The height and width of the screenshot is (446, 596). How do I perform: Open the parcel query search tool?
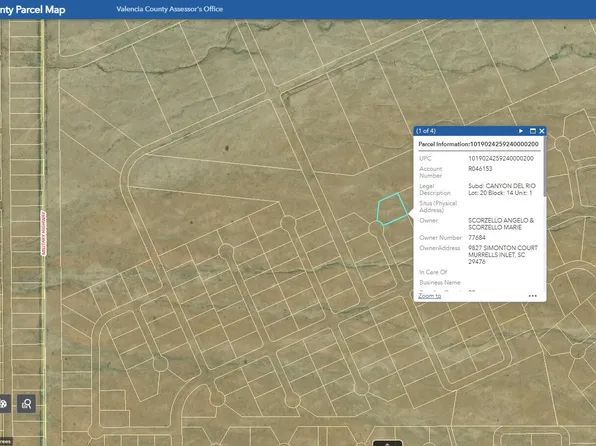click(26, 403)
